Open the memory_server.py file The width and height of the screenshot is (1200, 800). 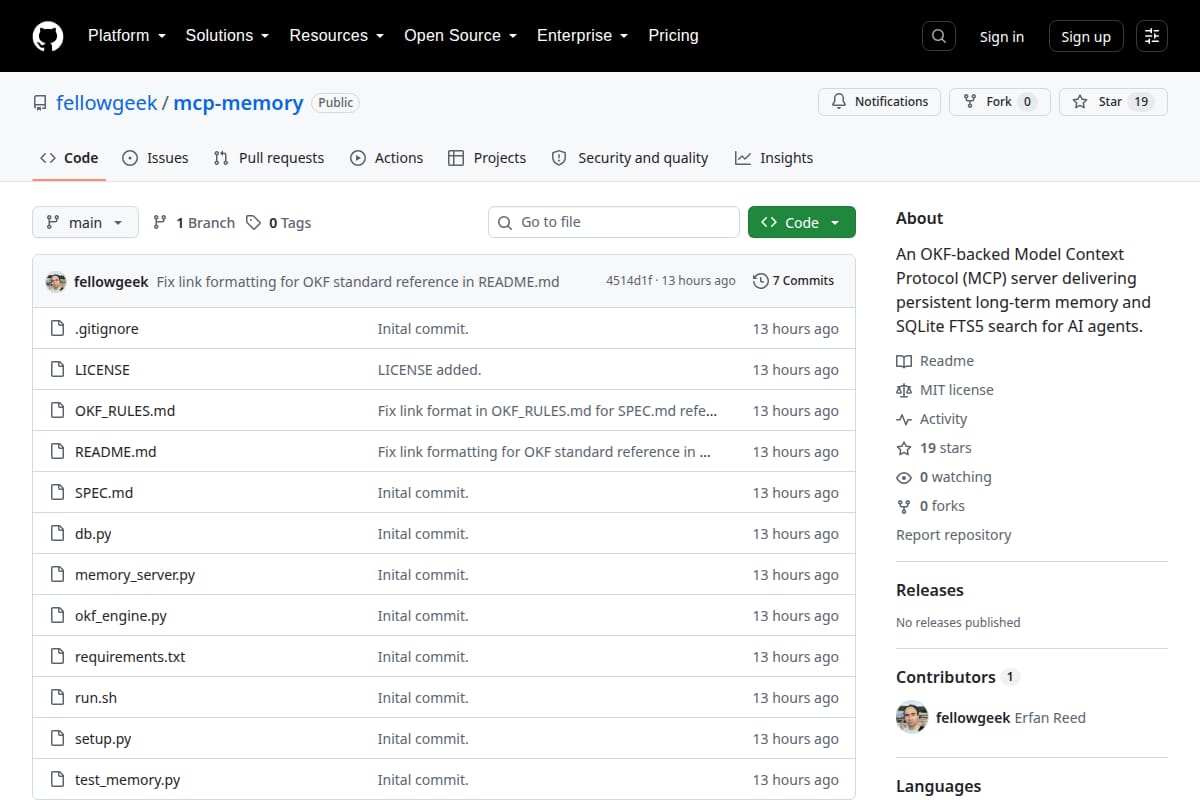[135, 575]
